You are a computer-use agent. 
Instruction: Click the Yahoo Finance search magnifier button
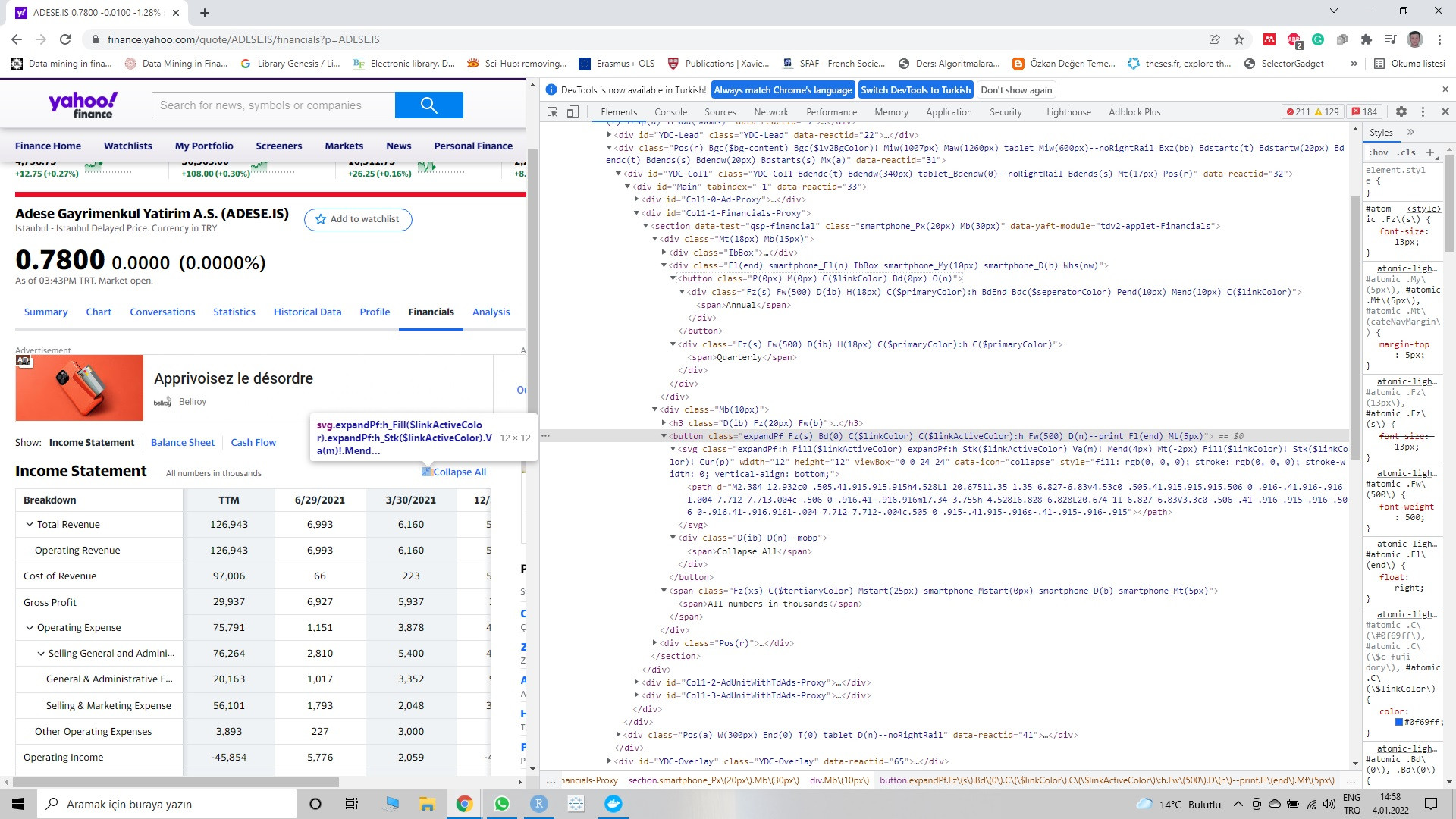pyautogui.click(x=429, y=105)
